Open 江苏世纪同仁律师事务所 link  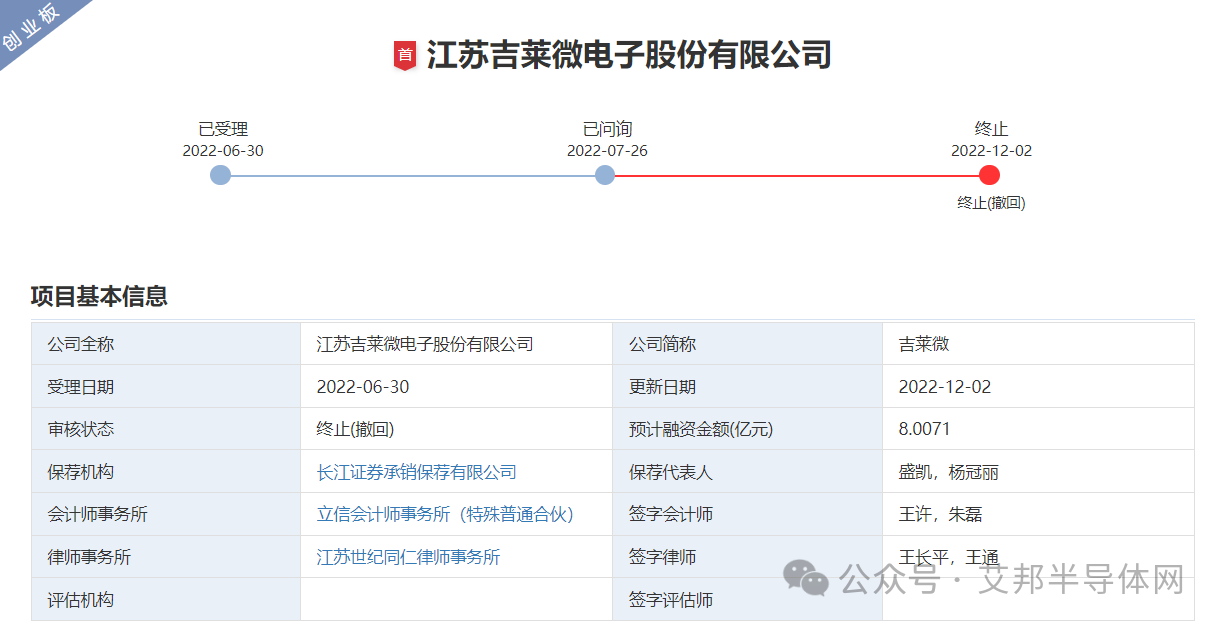pos(408,557)
